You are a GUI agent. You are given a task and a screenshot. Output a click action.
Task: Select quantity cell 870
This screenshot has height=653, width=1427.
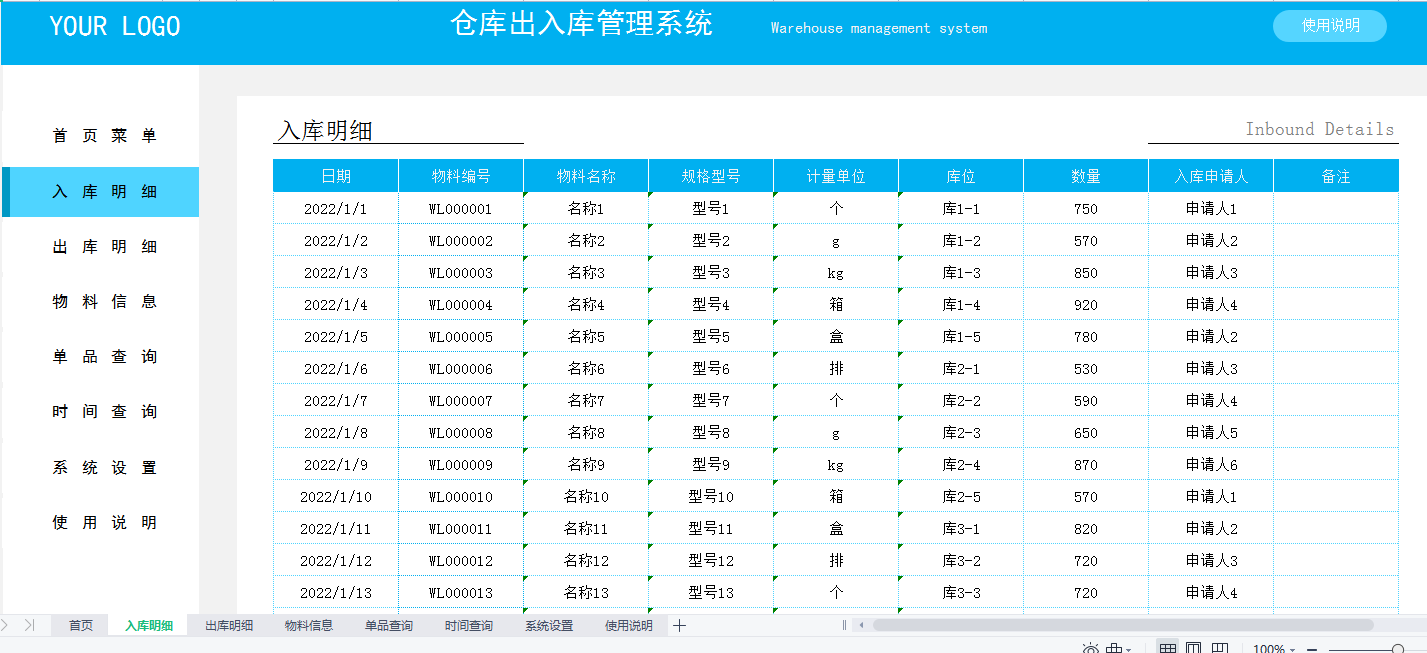pos(1086,465)
